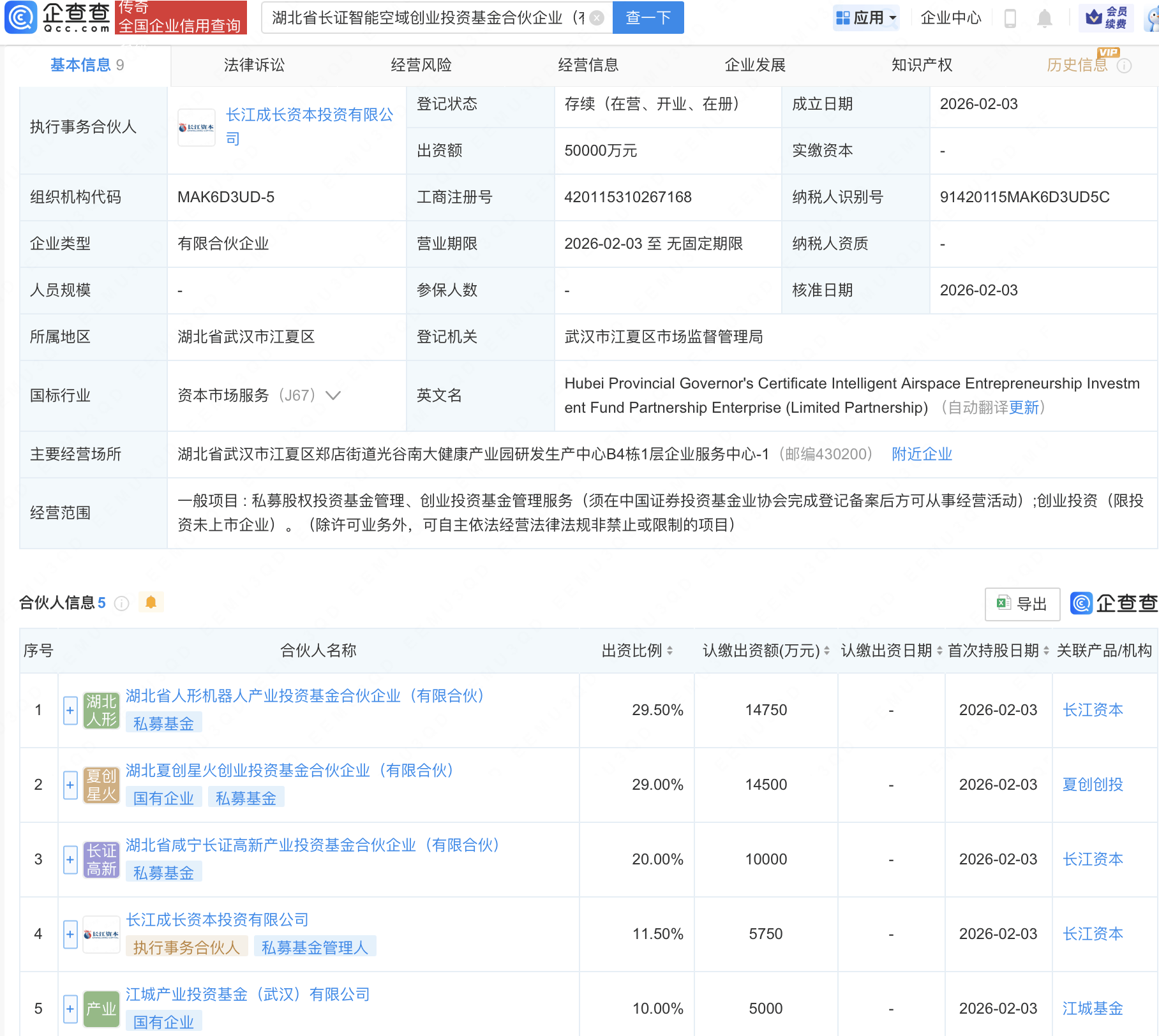
Task: Clear the search box text
Action: (x=597, y=18)
